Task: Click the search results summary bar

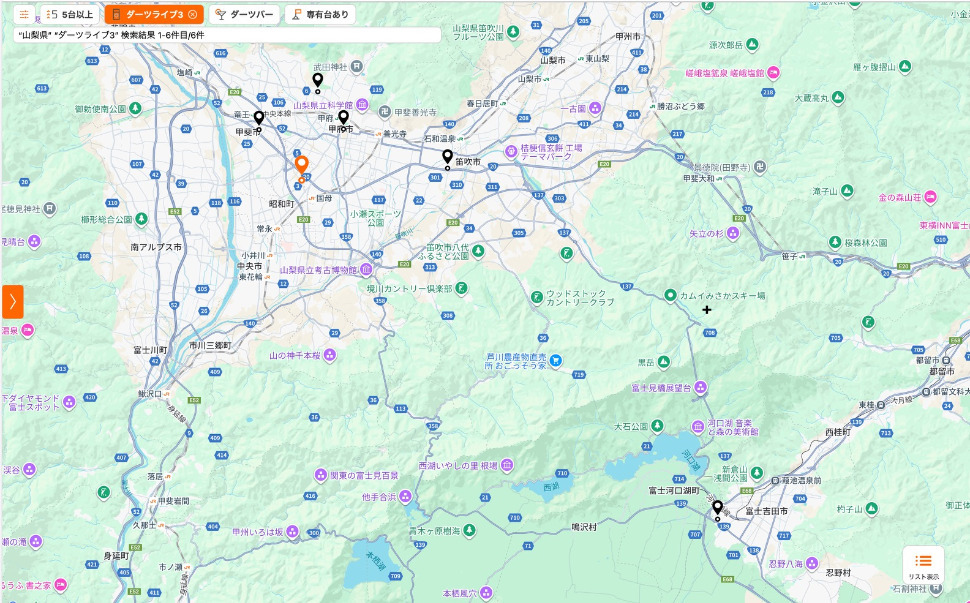Action: click(228, 35)
